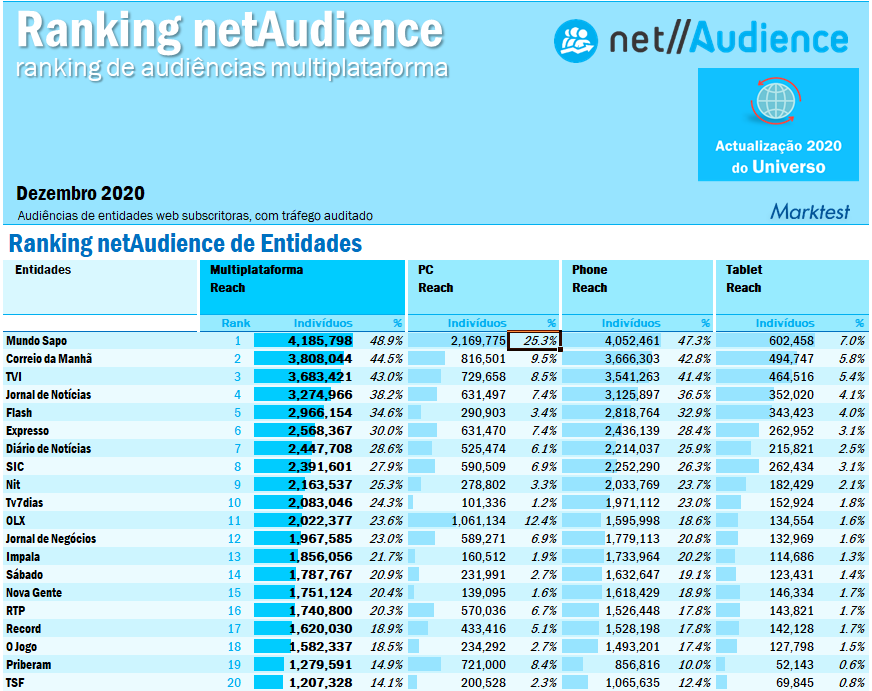Select the Dezembro 2020 date cell
Viewport: 872px width, 691px height.
point(81,193)
